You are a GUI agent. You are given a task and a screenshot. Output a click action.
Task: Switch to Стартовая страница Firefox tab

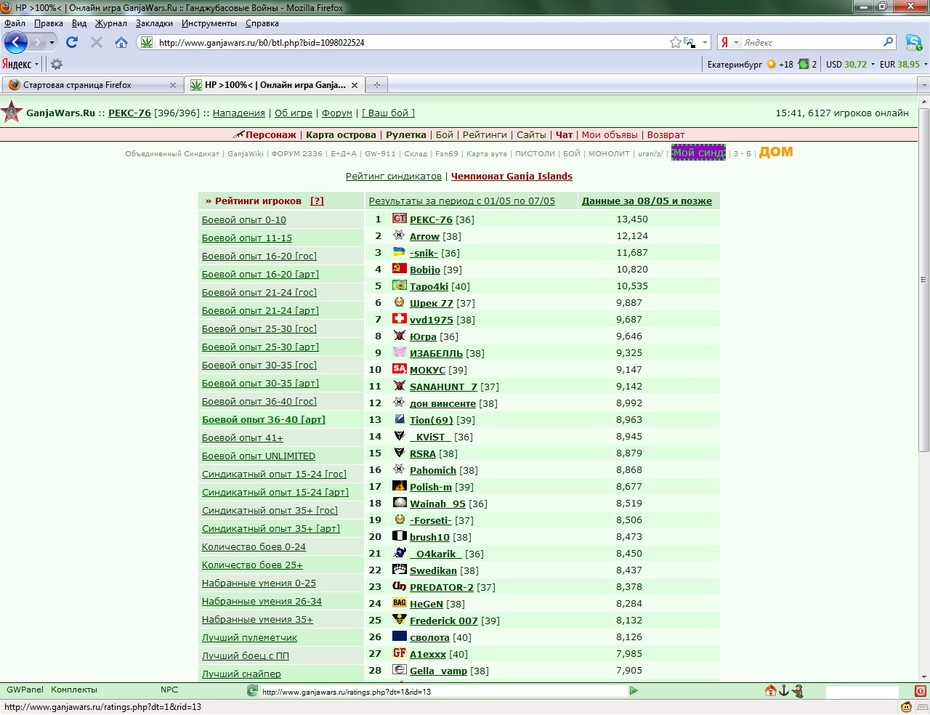77,85
